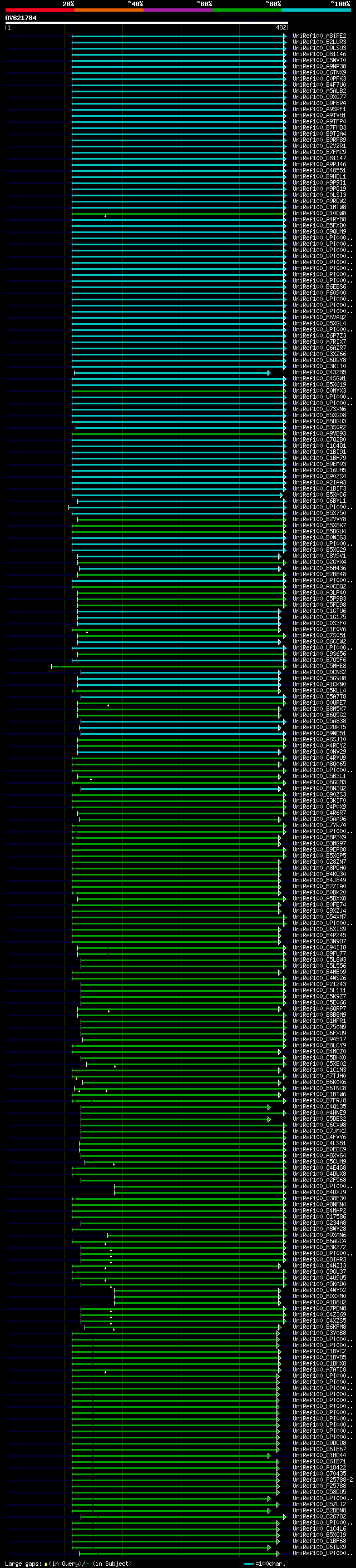Viewport: 356px width, 1568px height.
Task: Open hit UniRef100_A9NP38
Action: 319,66
